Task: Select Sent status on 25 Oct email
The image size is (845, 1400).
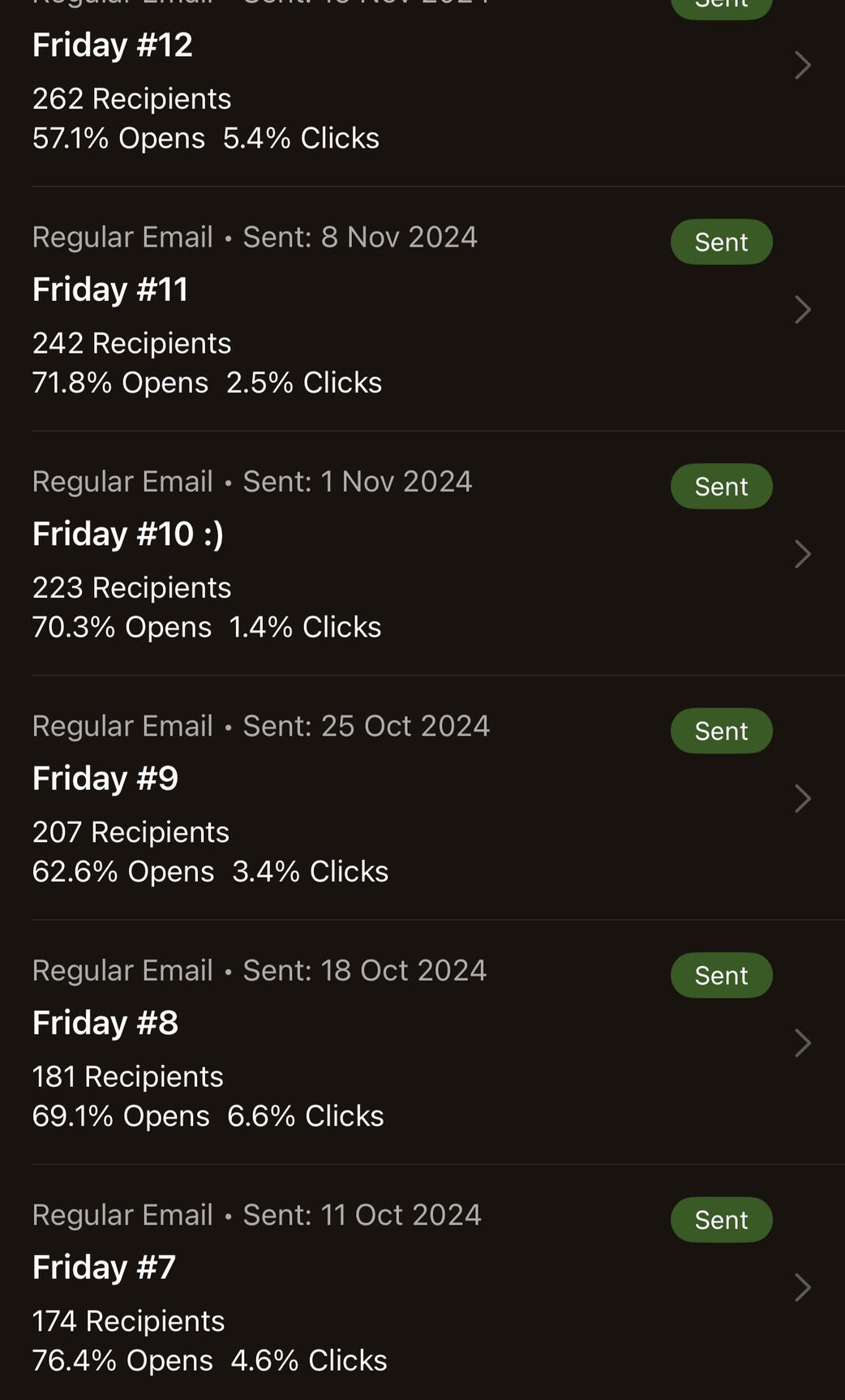Action: [721, 731]
